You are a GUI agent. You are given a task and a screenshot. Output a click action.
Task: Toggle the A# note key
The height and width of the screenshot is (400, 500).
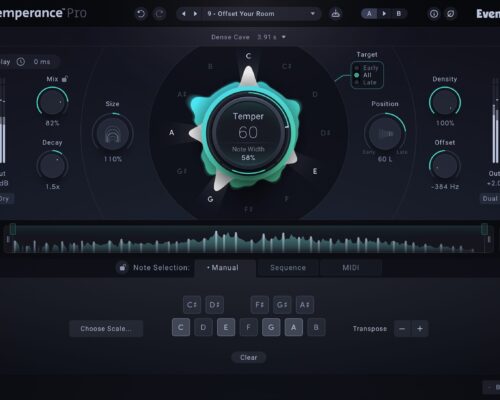point(305,305)
